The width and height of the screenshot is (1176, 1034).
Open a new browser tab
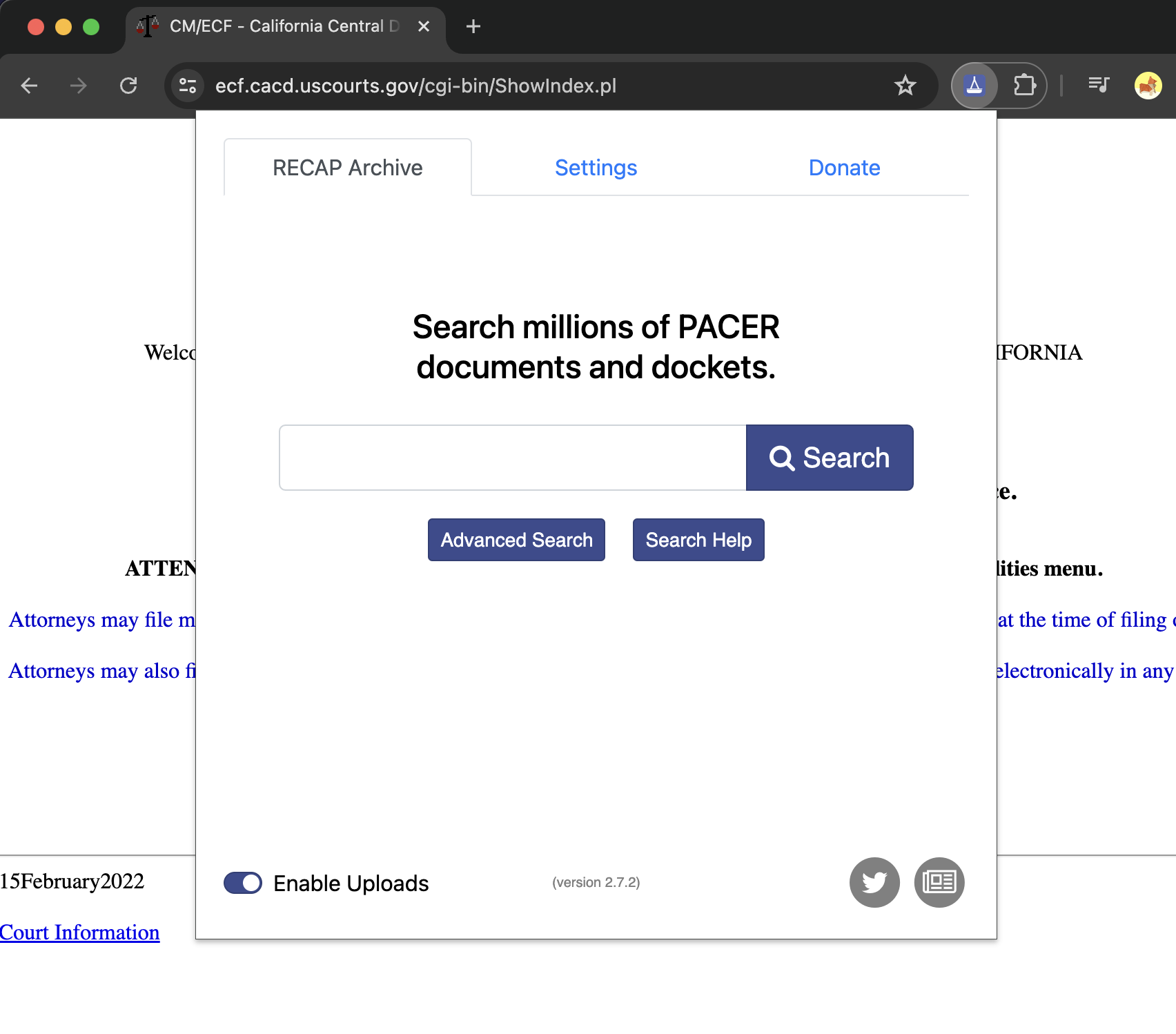click(473, 26)
